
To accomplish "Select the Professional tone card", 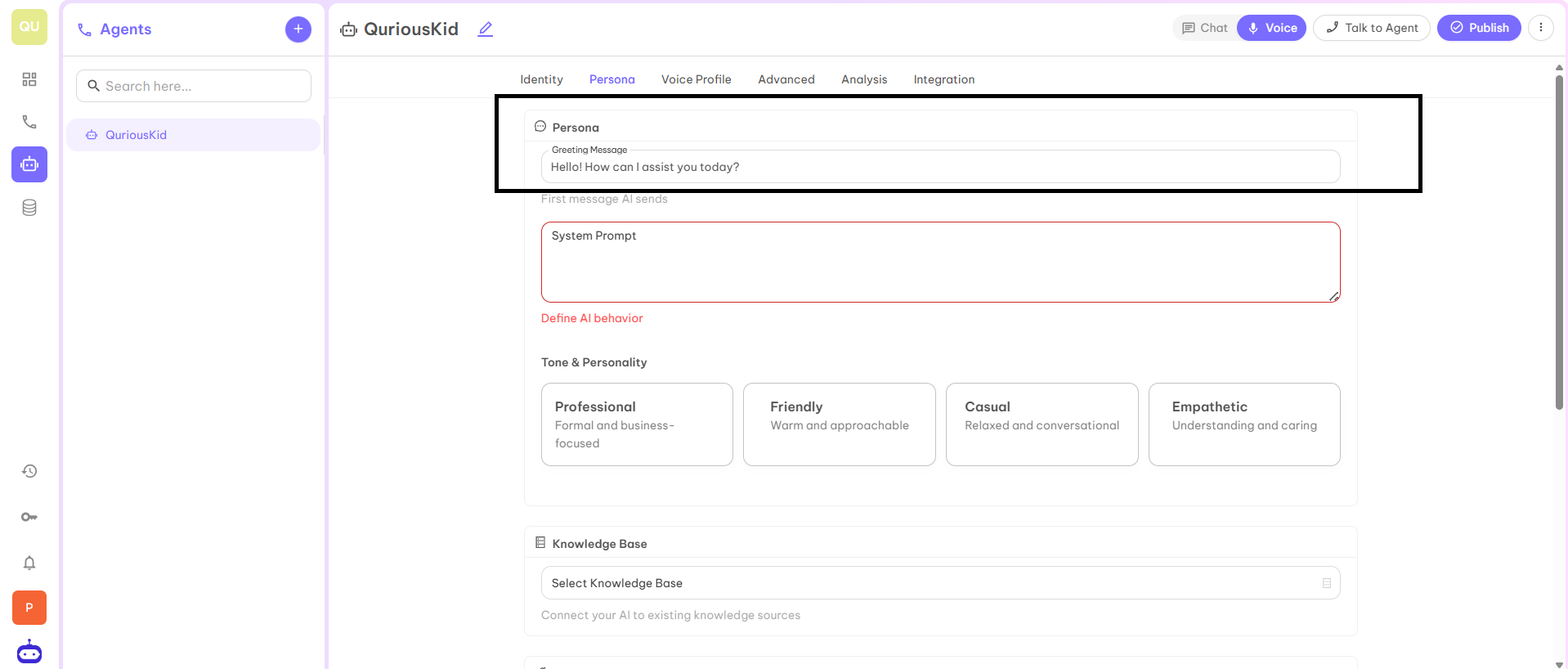I will (x=637, y=424).
